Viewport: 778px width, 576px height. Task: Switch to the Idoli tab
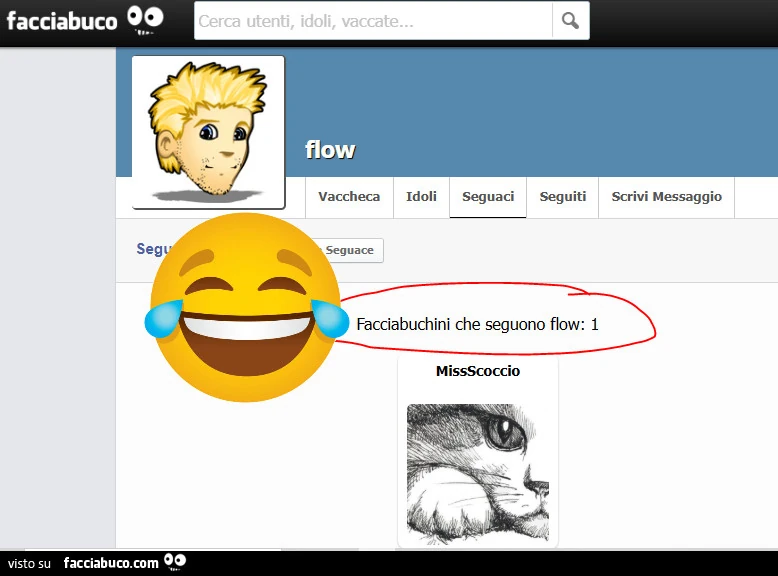pos(421,197)
